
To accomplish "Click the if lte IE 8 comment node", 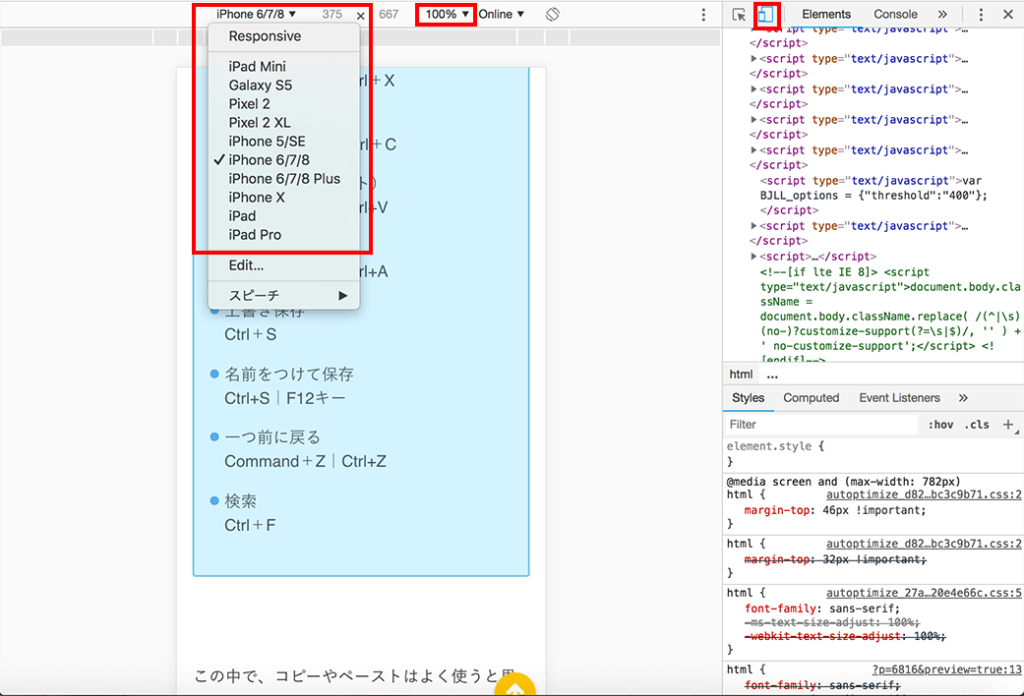I will point(888,317).
